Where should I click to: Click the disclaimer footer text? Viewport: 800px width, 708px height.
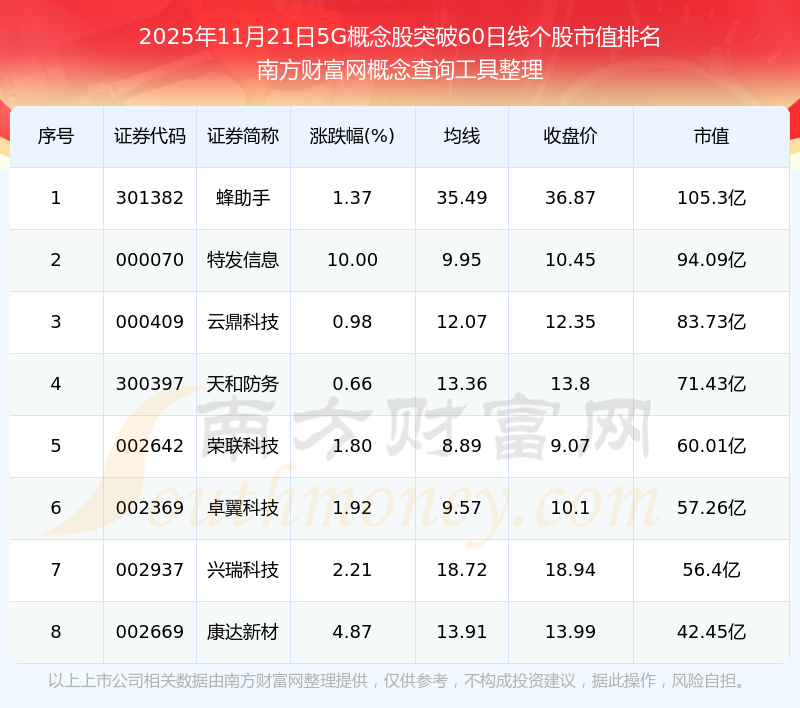coord(398,680)
